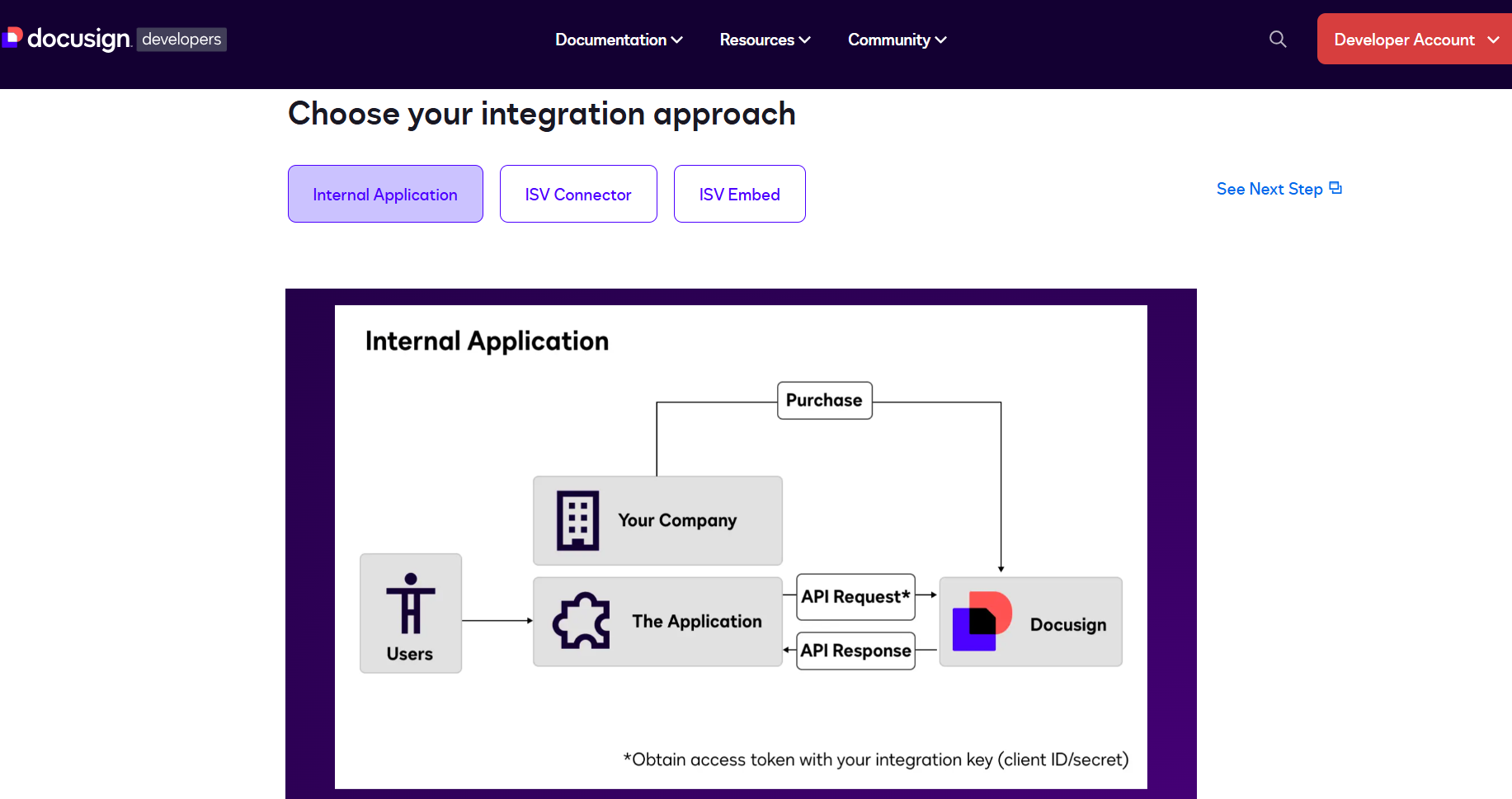Select the Internal Application tab
This screenshot has height=799, width=1512.
point(385,194)
